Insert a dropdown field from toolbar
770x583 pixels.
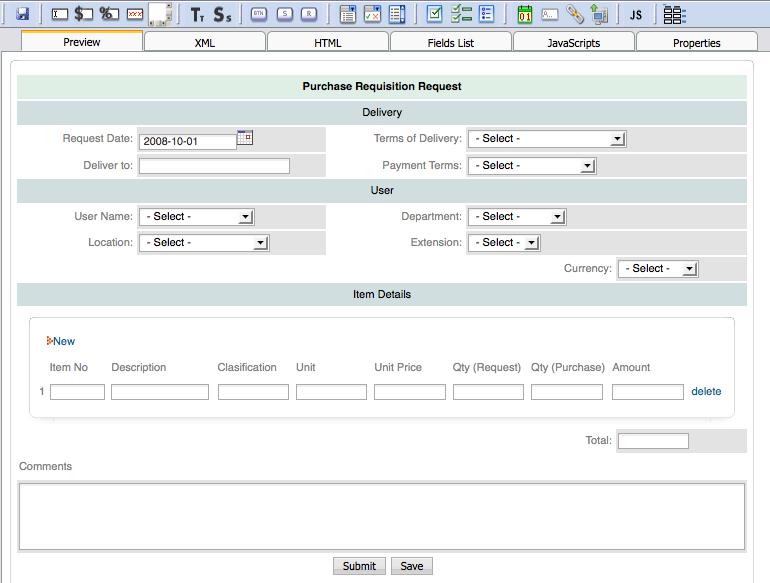(x=348, y=14)
